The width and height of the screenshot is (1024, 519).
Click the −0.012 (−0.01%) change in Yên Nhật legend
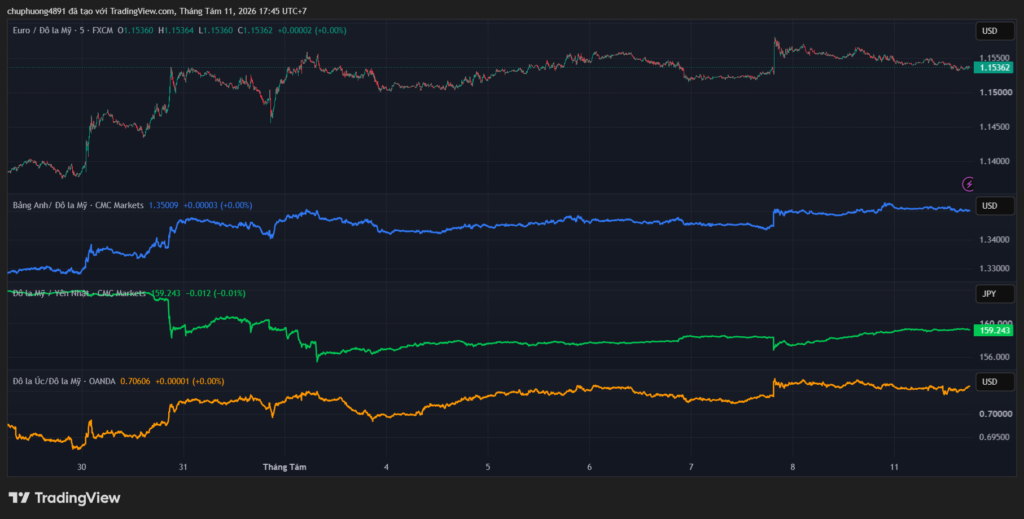[x=216, y=294]
